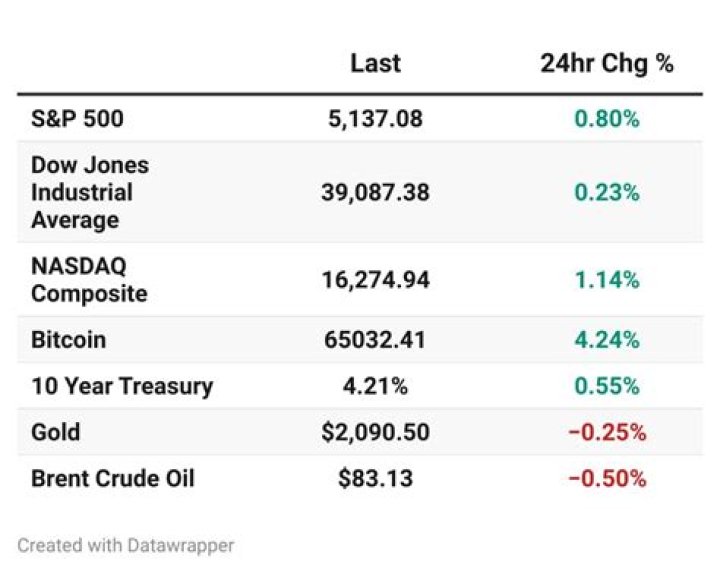Click the NASDAQ value 16,274.94
The image size is (720, 574).
click(x=375, y=280)
